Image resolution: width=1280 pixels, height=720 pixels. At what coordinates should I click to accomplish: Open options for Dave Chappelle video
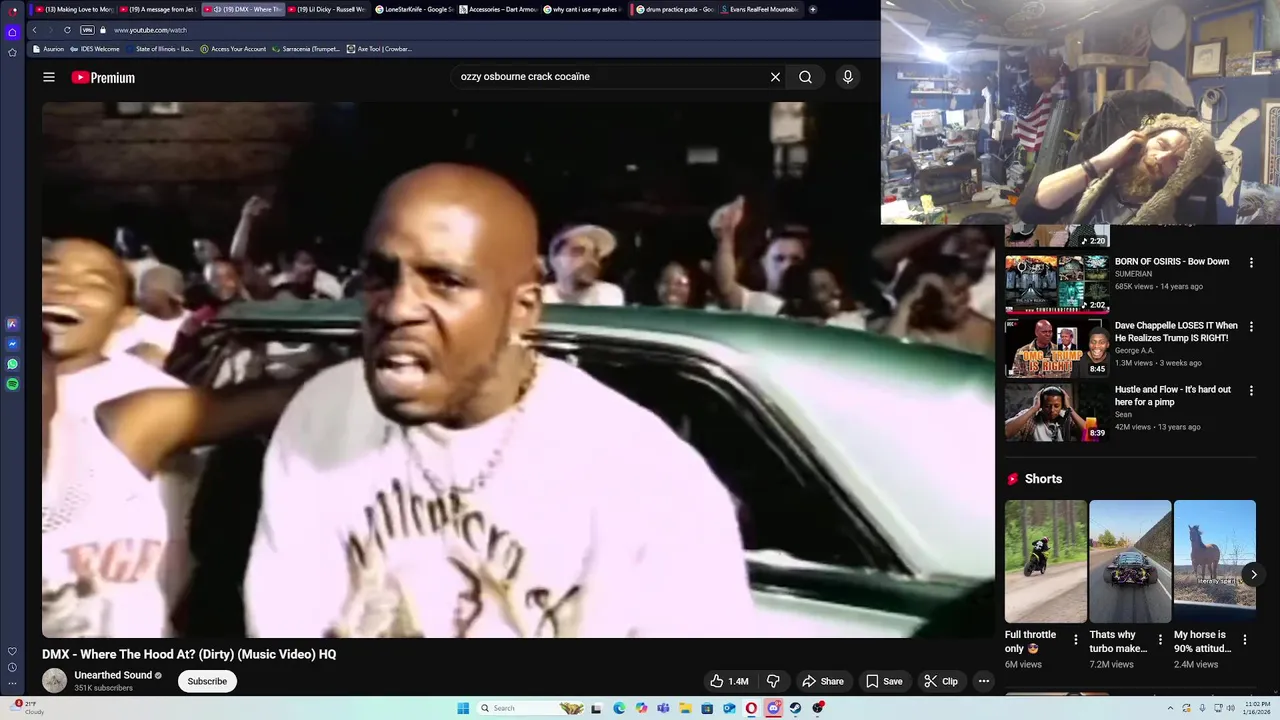click(1251, 326)
